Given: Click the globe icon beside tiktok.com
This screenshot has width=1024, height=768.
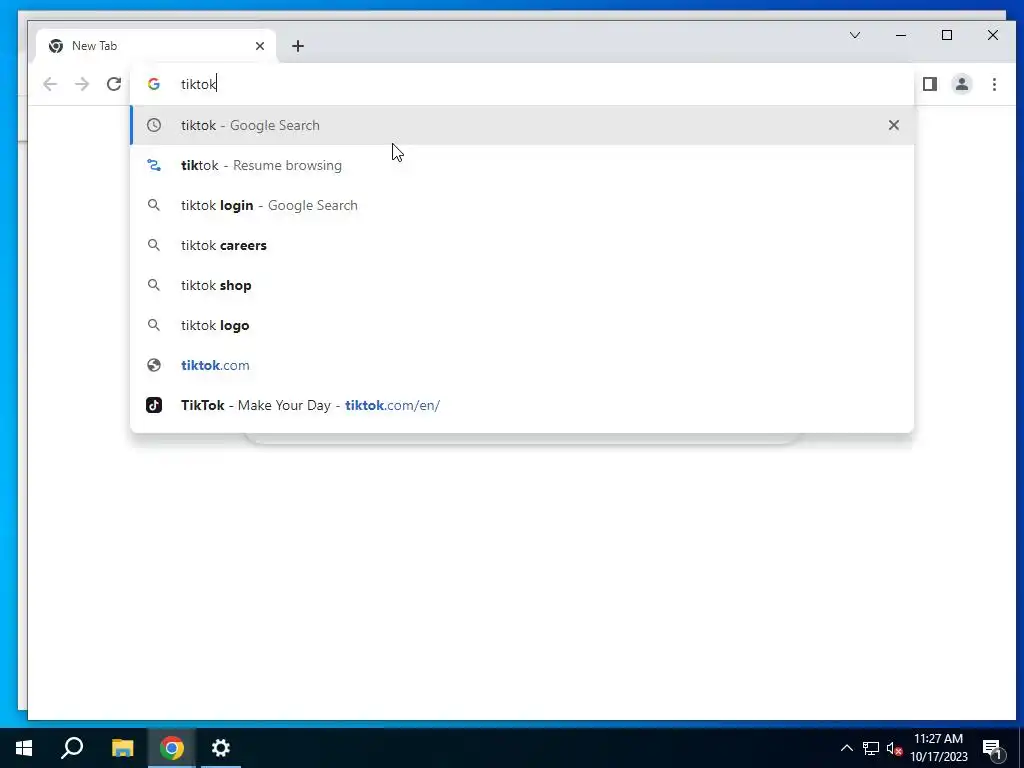Looking at the screenshot, I should 153,365.
